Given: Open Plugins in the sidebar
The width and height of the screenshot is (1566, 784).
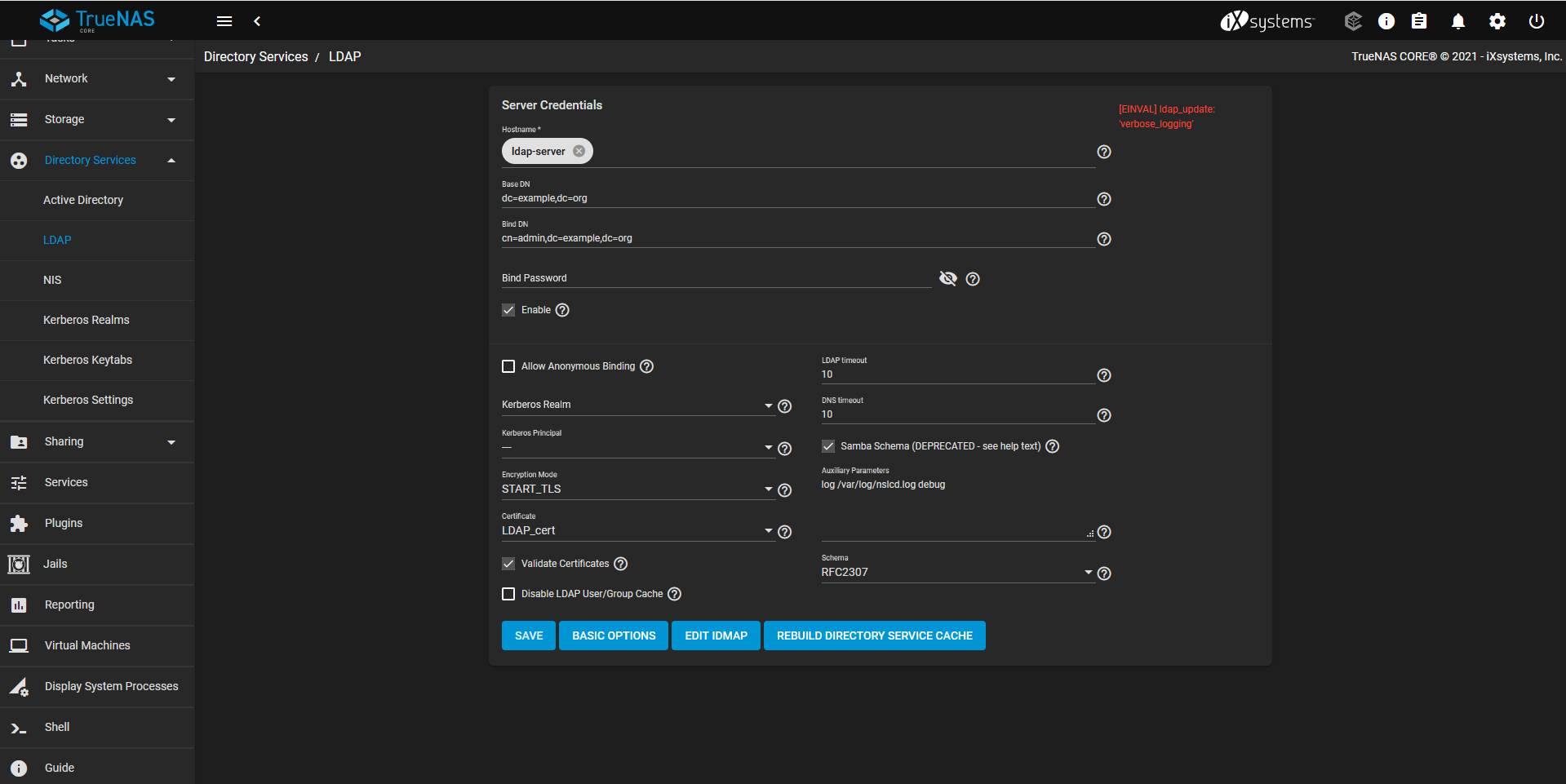Looking at the screenshot, I should (x=97, y=524).
